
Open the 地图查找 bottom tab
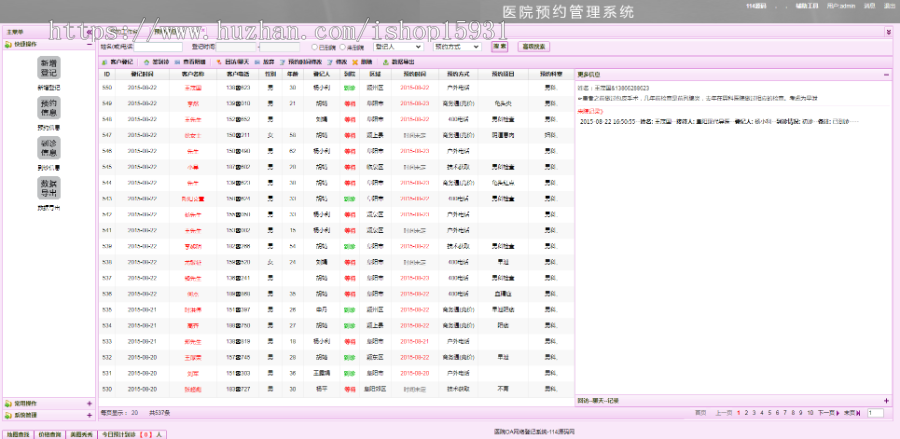tap(18, 434)
